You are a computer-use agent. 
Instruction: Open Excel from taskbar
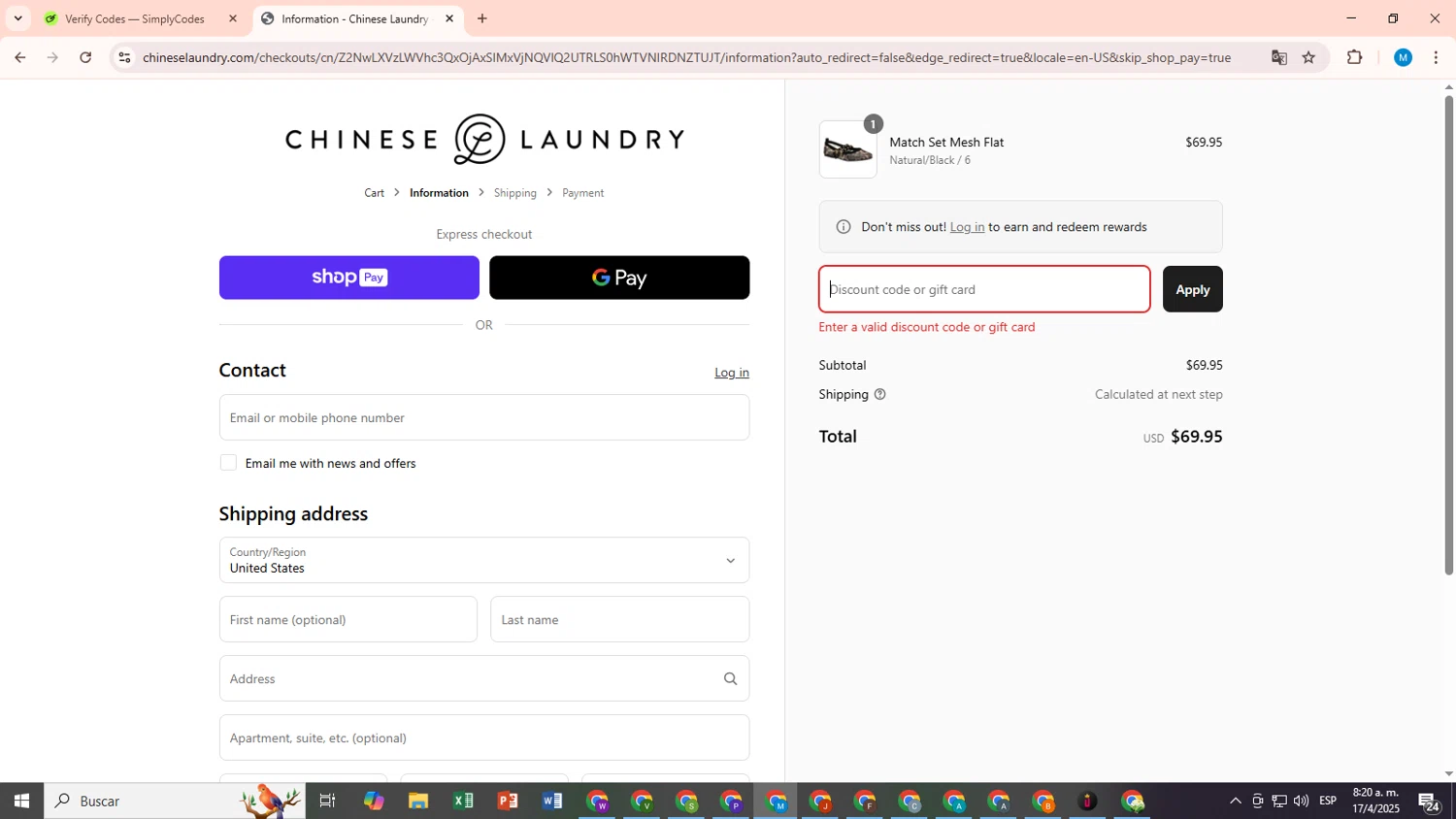click(x=463, y=801)
